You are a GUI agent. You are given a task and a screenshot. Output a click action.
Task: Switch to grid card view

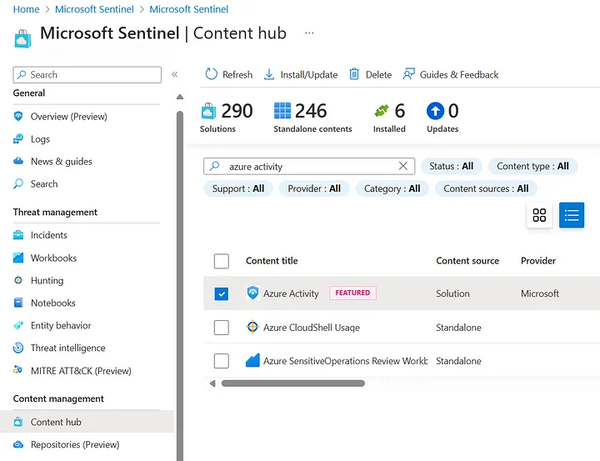click(x=539, y=215)
